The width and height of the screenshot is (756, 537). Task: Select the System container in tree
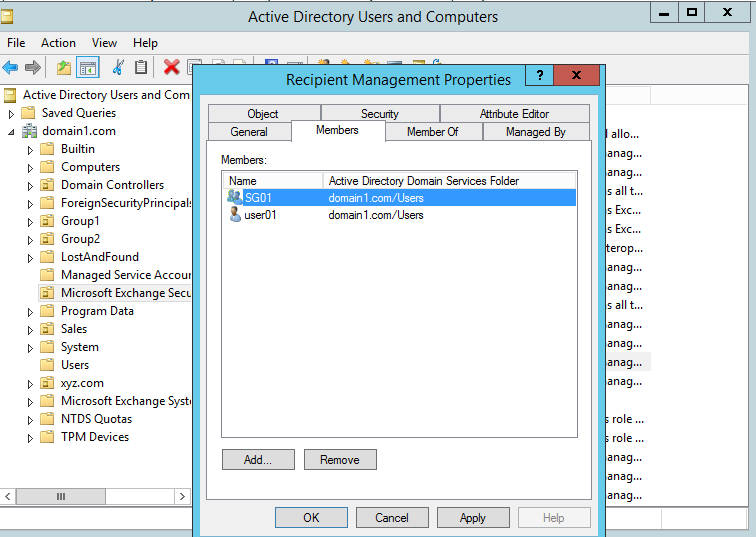[80, 347]
